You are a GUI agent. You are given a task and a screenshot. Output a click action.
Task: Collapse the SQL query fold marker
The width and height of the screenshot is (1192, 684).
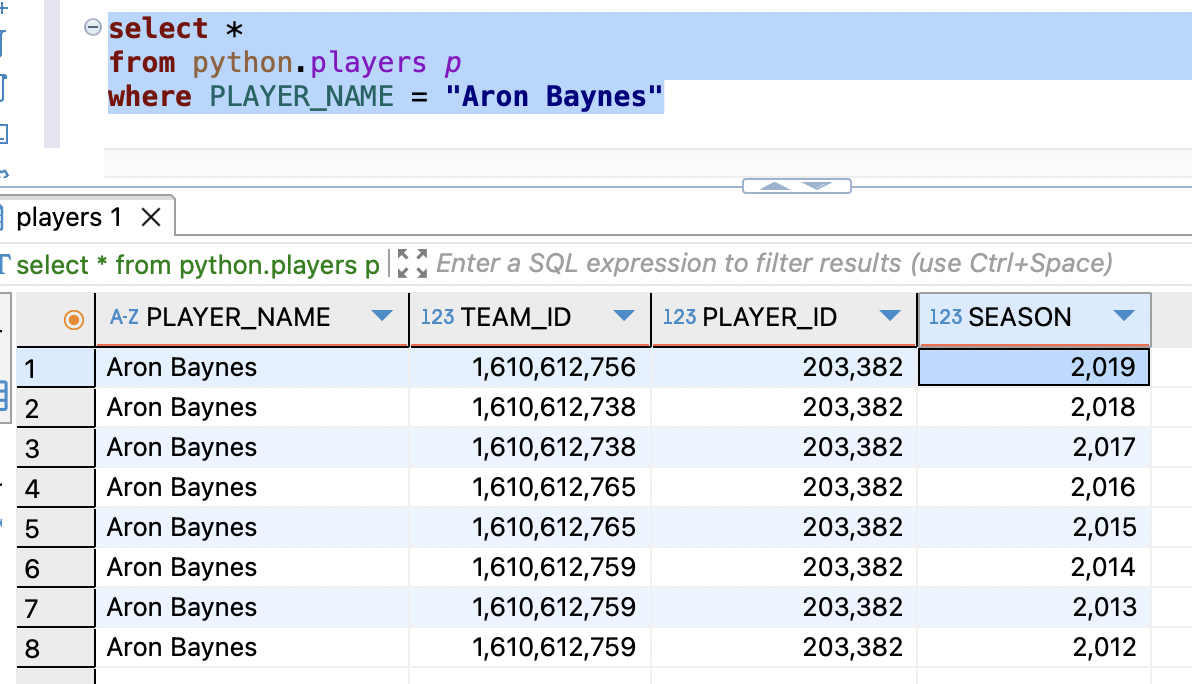pyautogui.click(x=93, y=28)
